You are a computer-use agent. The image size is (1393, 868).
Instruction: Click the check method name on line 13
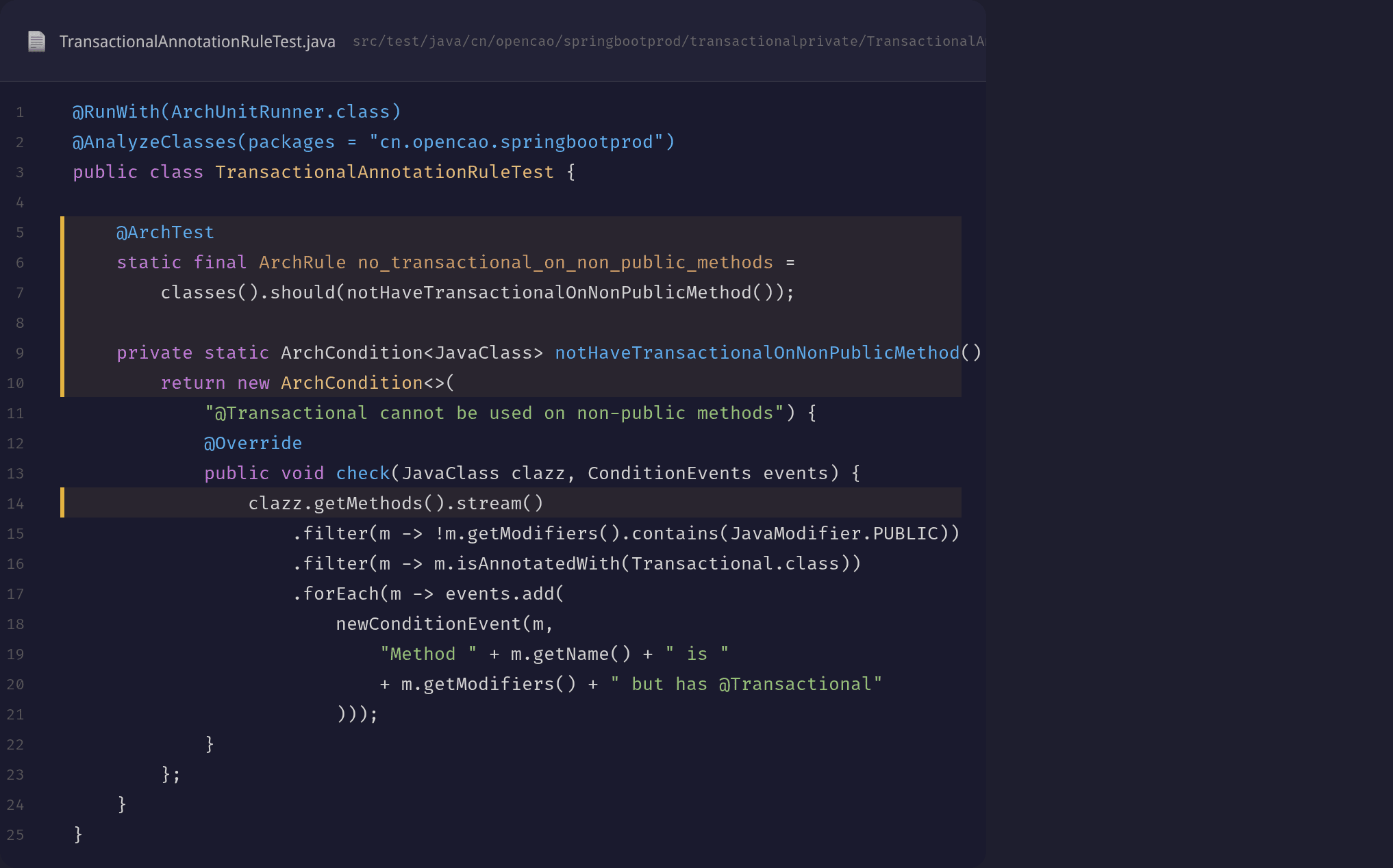363,474
